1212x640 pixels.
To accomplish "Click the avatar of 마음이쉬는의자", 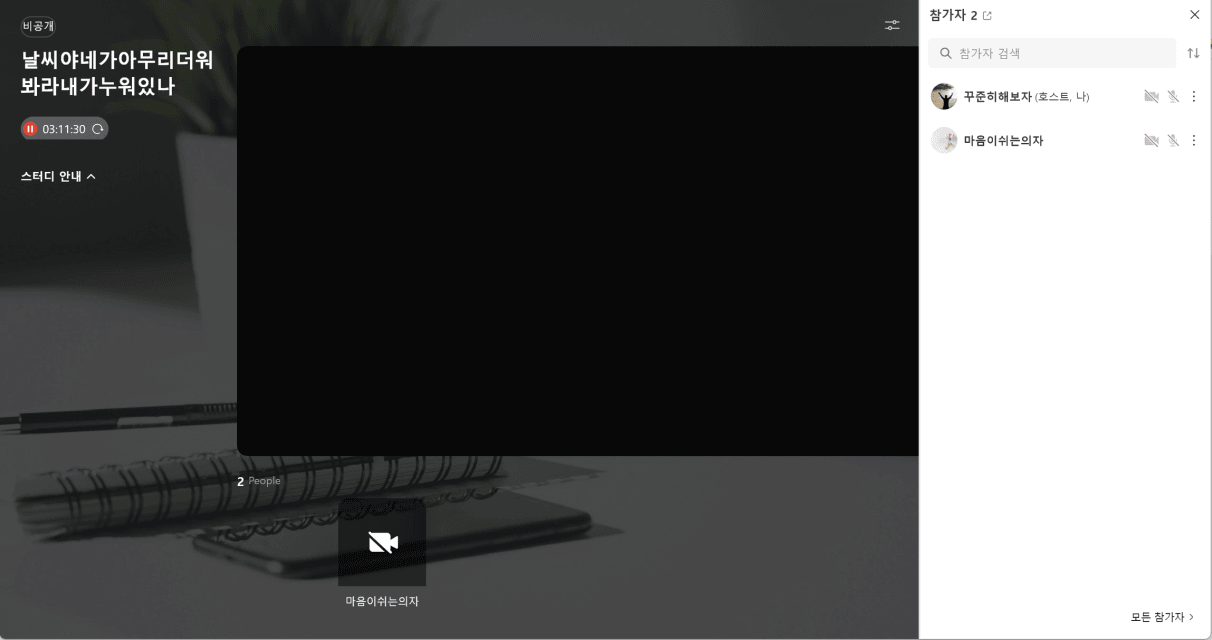I will [944, 140].
